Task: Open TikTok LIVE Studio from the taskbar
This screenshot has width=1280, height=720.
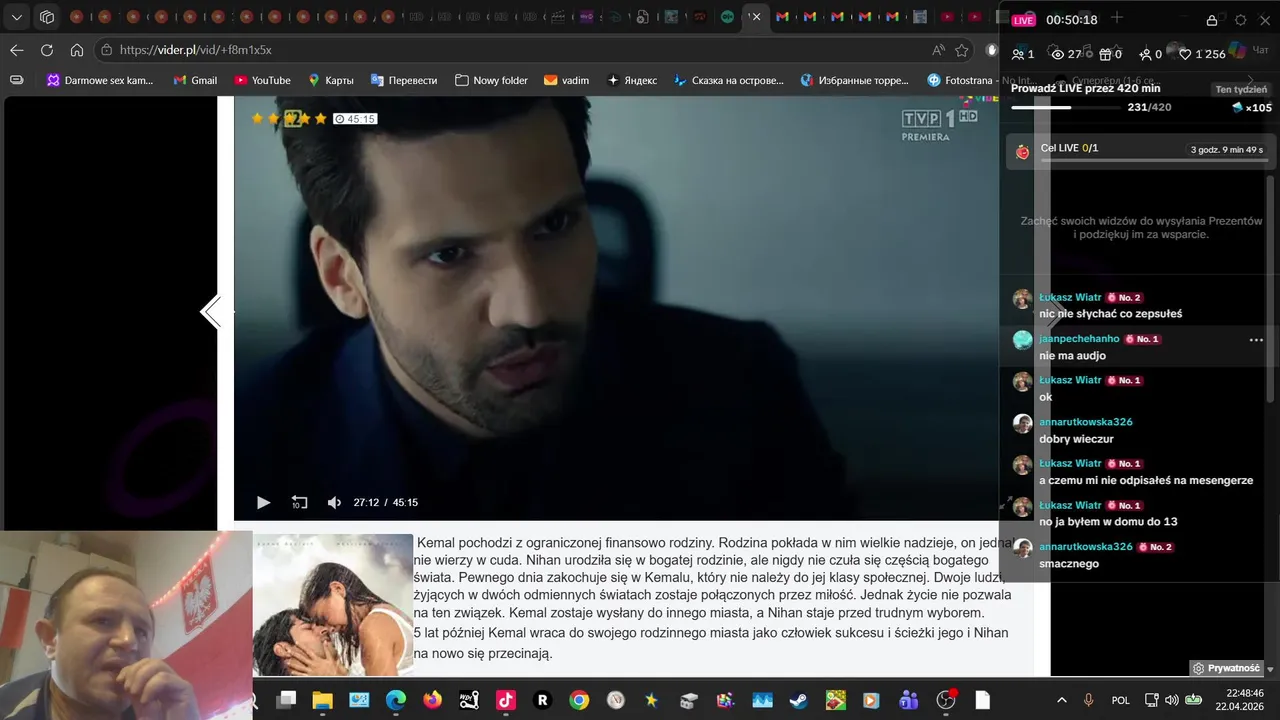Action: click(506, 700)
